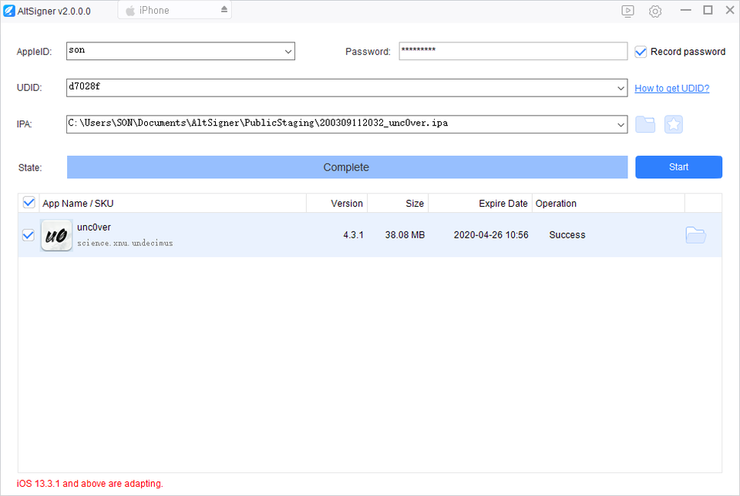Click version 4.3.1 cell
Screen dimensions: 740x496
click(353, 235)
